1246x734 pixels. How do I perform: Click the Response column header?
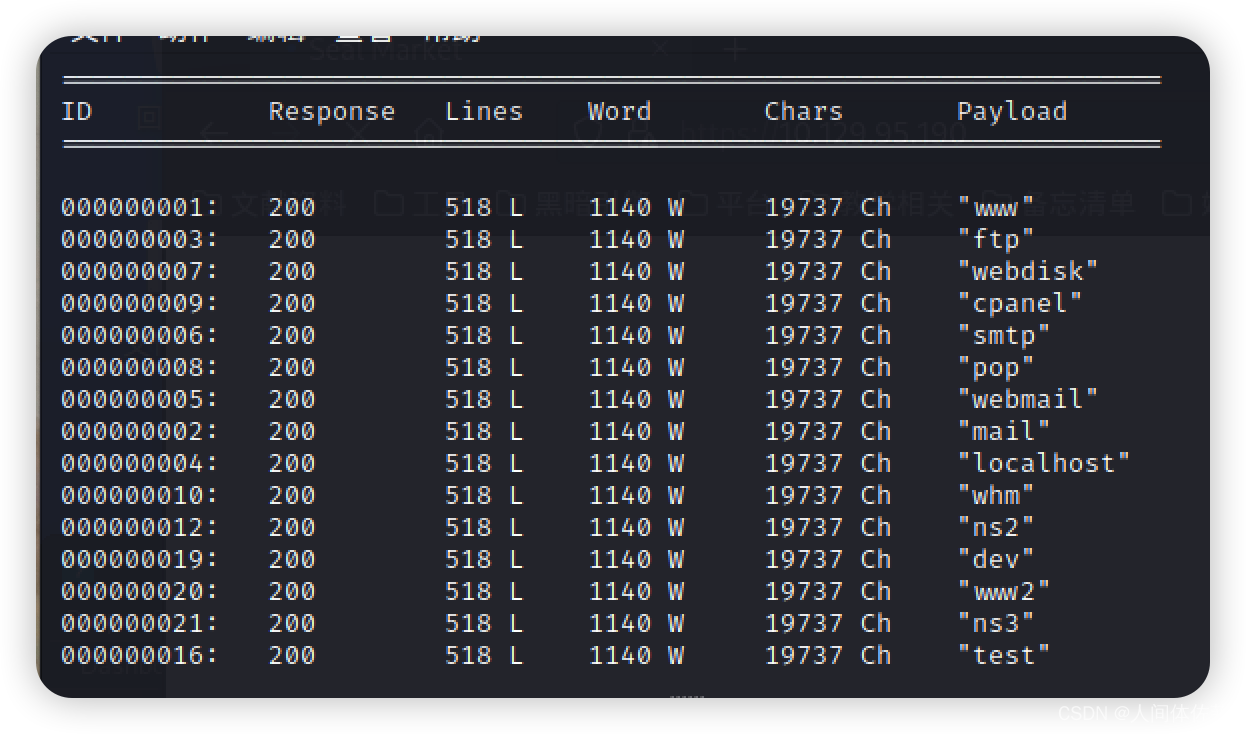click(x=332, y=111)
